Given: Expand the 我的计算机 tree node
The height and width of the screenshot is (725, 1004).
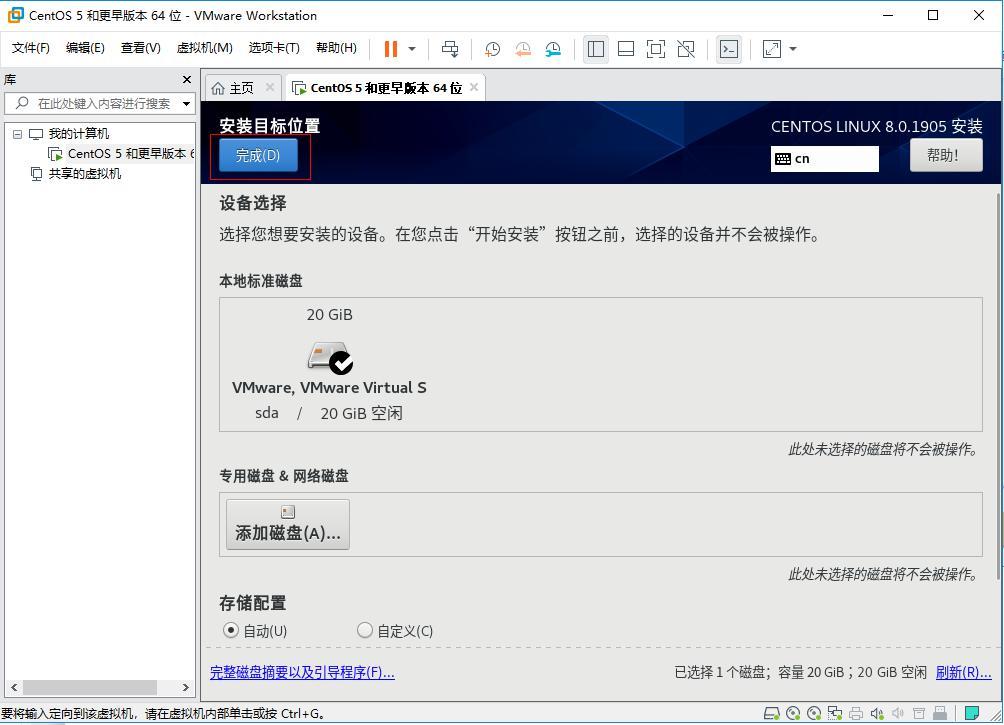Looking at the screenshot, I should point(16,133).
